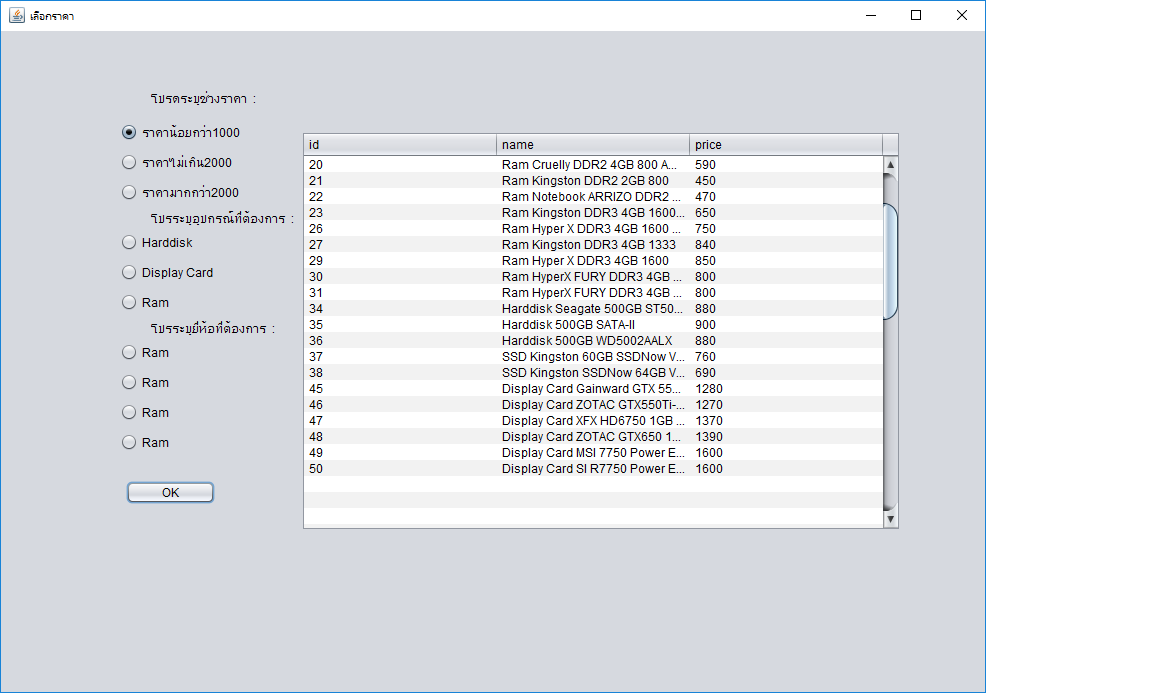Click the table scrollbar down arrow
This screenshot has height=693, width=1152.
[890, 519]
